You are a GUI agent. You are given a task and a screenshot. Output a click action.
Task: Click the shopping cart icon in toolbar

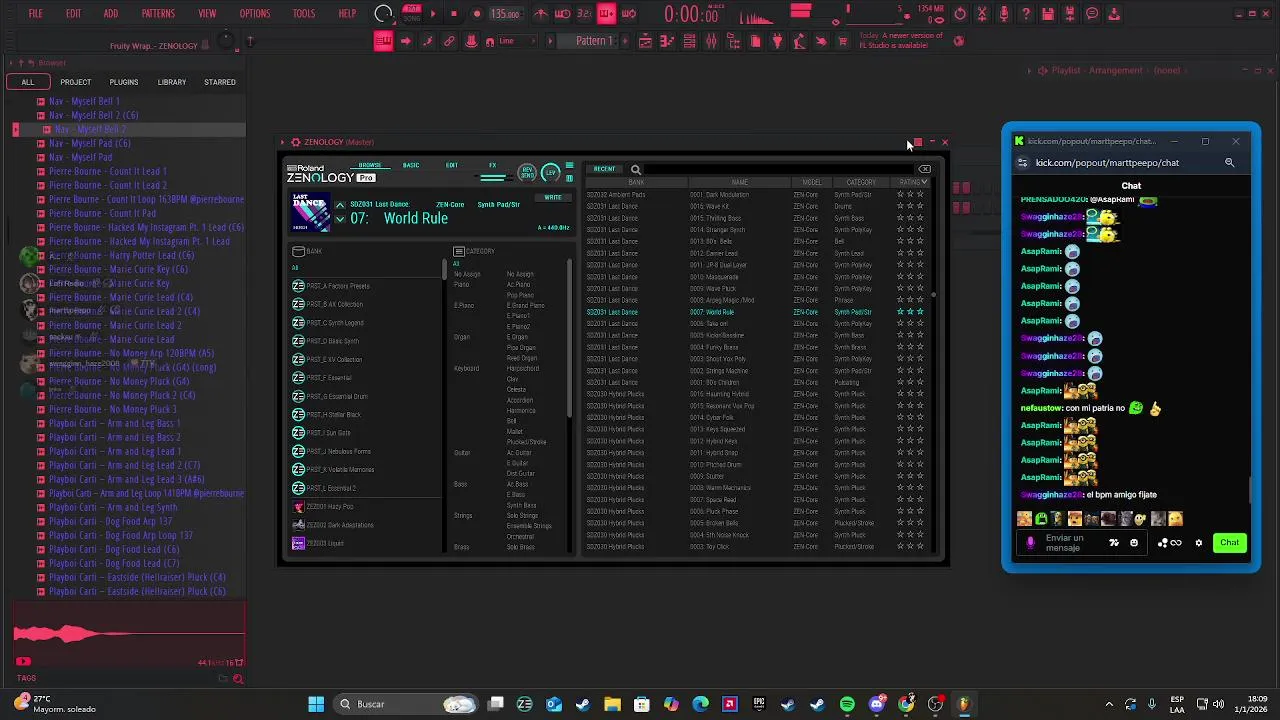843,41
